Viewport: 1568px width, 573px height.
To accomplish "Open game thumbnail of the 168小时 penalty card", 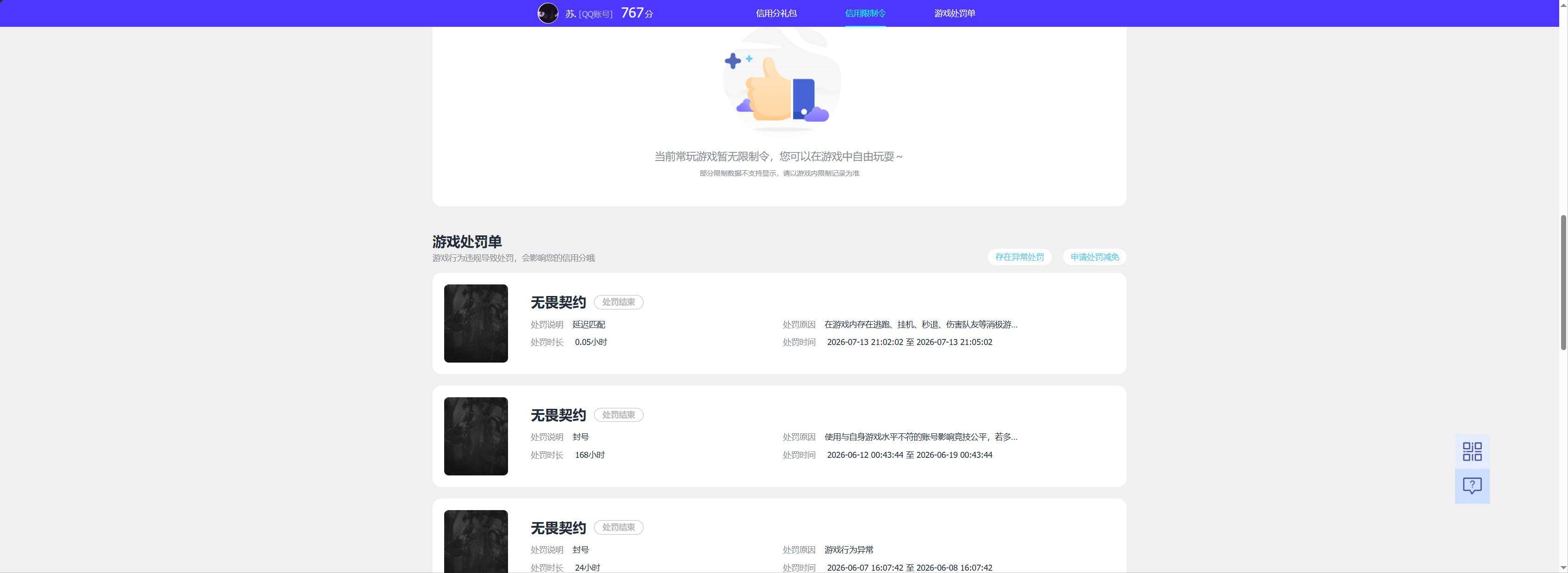I will (476, 436).
